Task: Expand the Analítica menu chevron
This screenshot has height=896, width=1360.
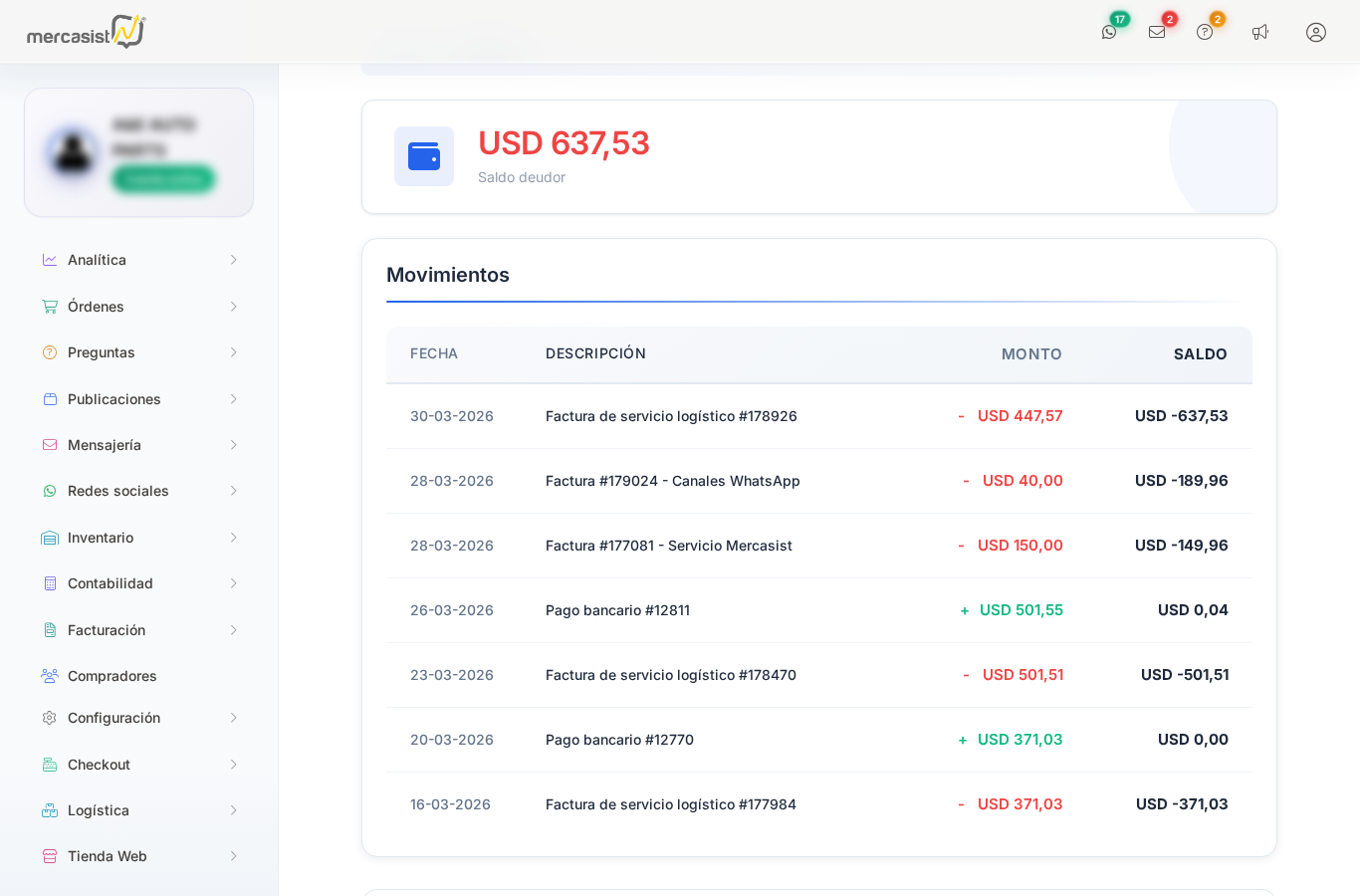Action: click(x=234, y=260)
